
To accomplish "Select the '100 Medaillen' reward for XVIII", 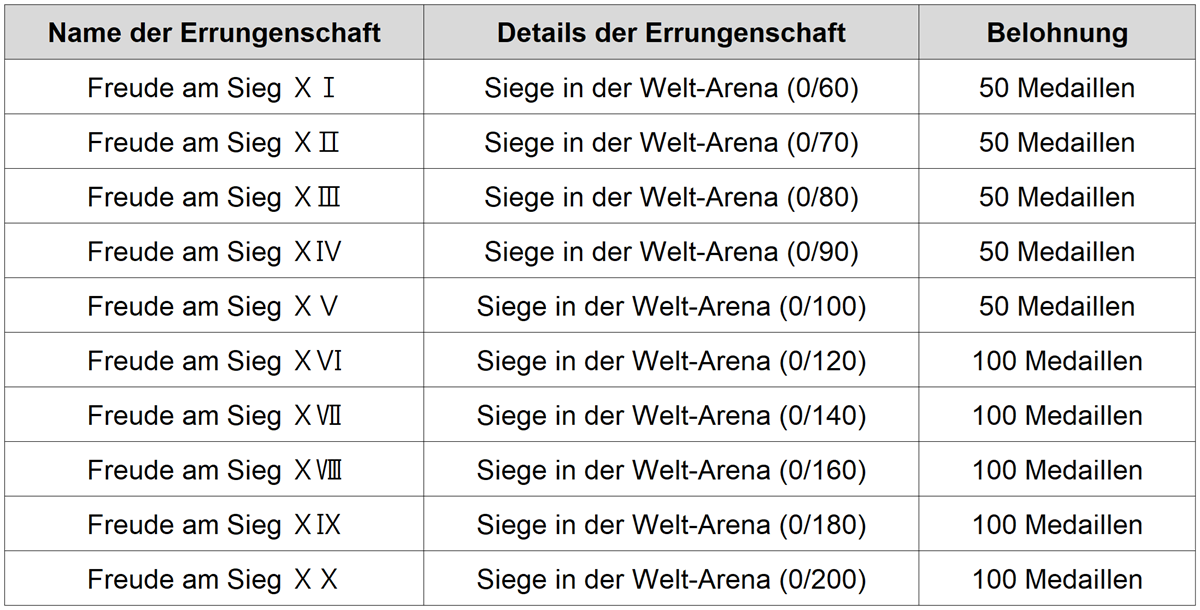I will 1057,470.
